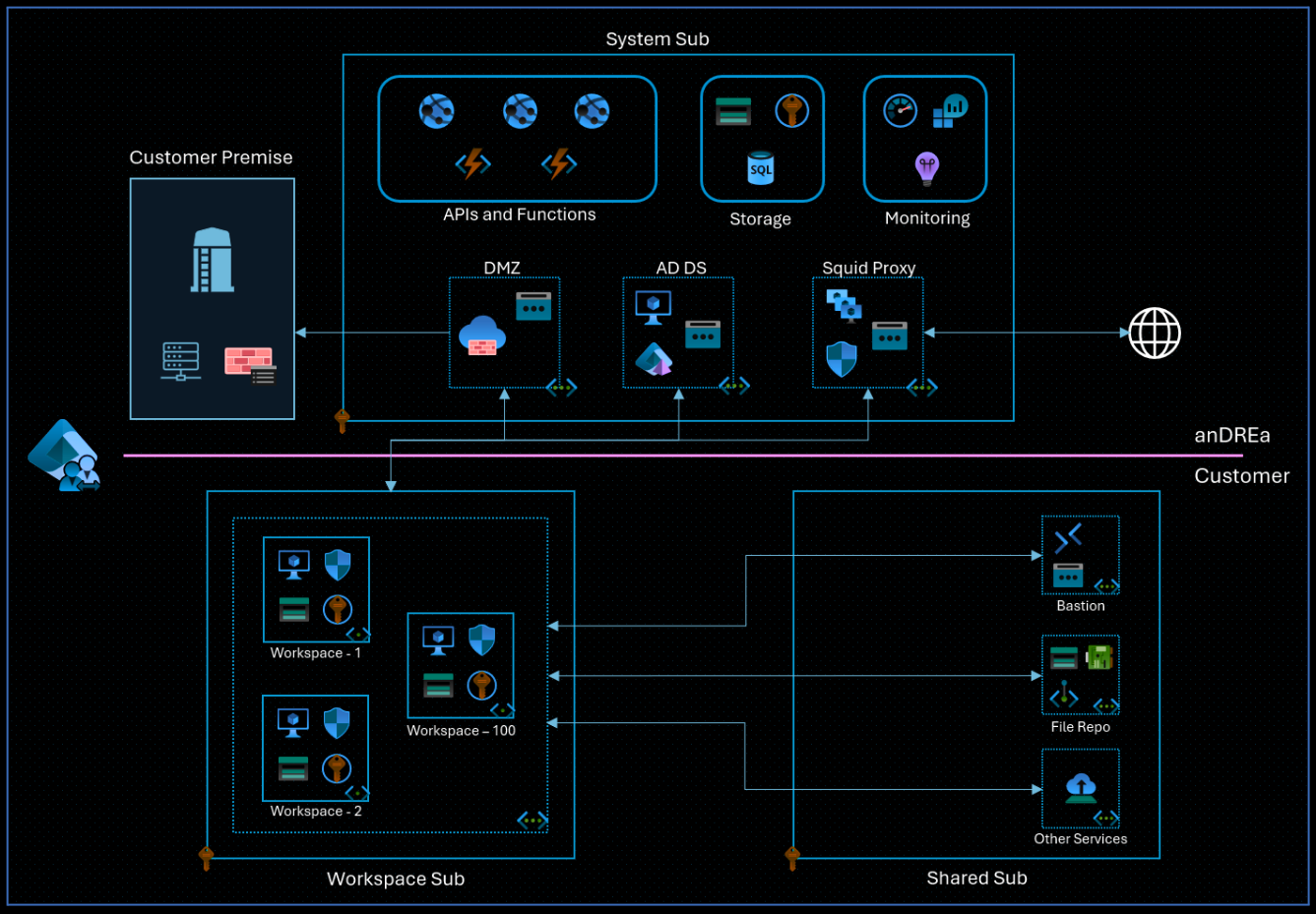Click the internet globe icon
Viewport: 1316px width, 914px height.
[1155, 333]
